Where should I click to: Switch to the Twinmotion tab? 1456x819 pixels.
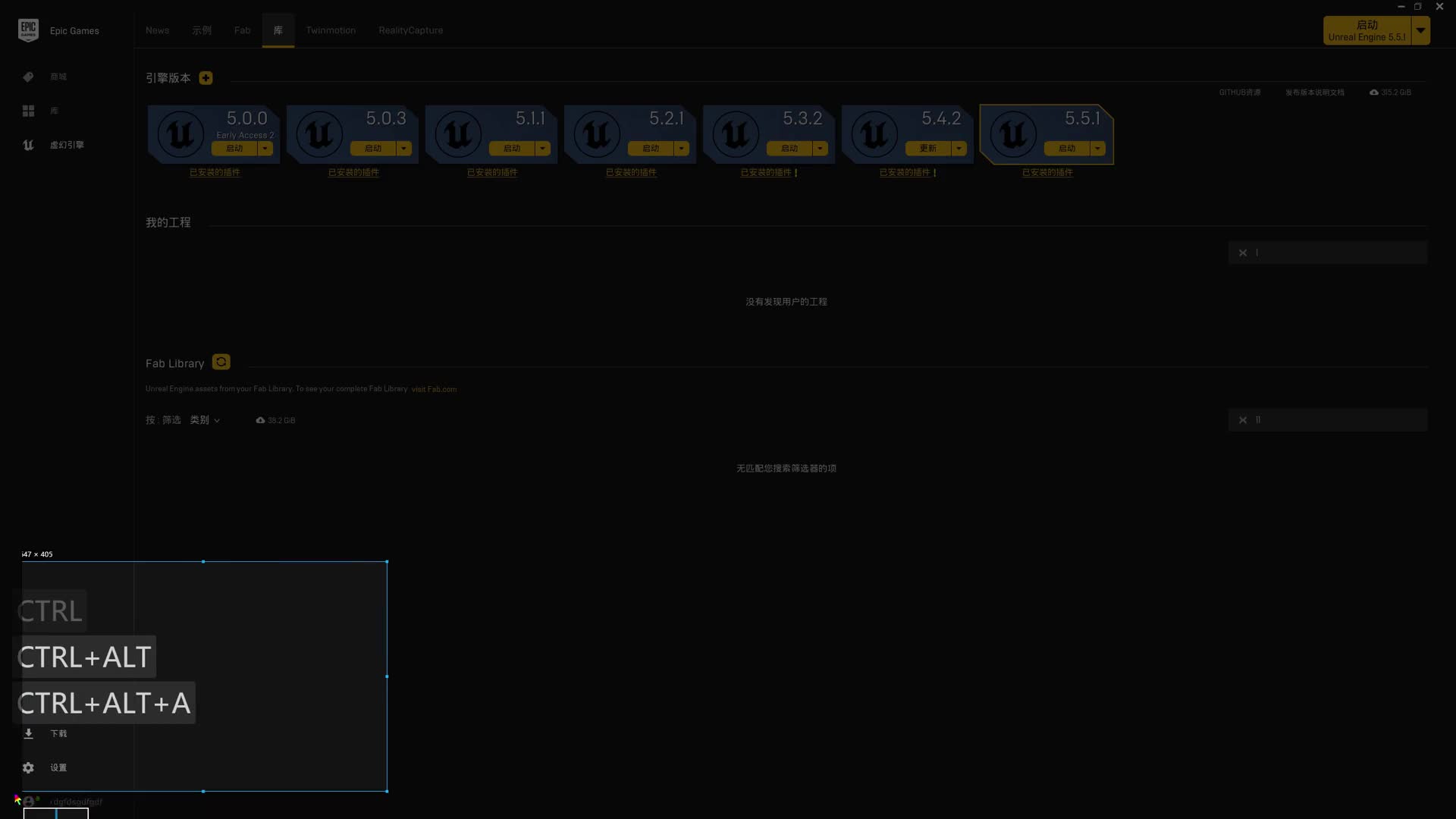click(x=331, y=30)
